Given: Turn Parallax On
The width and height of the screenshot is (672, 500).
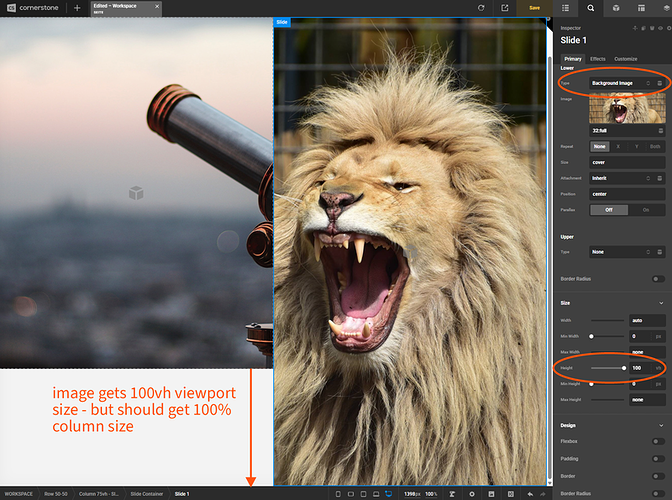Looking at the screenshot, I should tap(646, 210).
